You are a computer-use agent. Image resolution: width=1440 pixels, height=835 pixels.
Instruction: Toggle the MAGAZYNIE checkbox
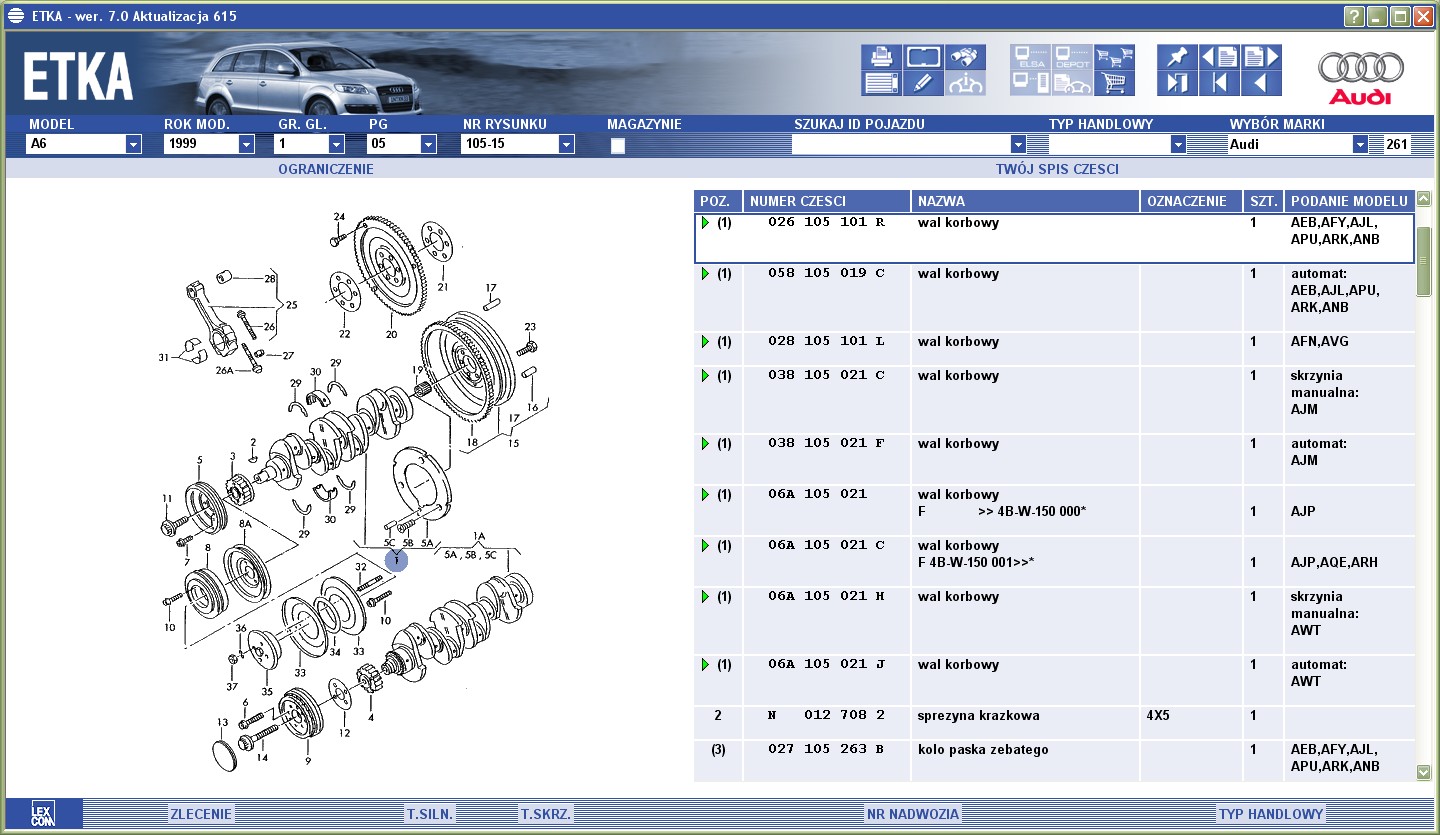[x=618, y=145]
